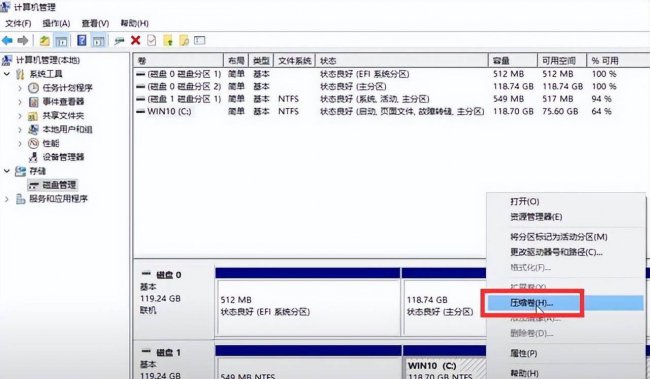The width and height of the screenshot is (650, 379).
Task: Select 任务计划程序 in the tree
Action: [x=67, y=88]
